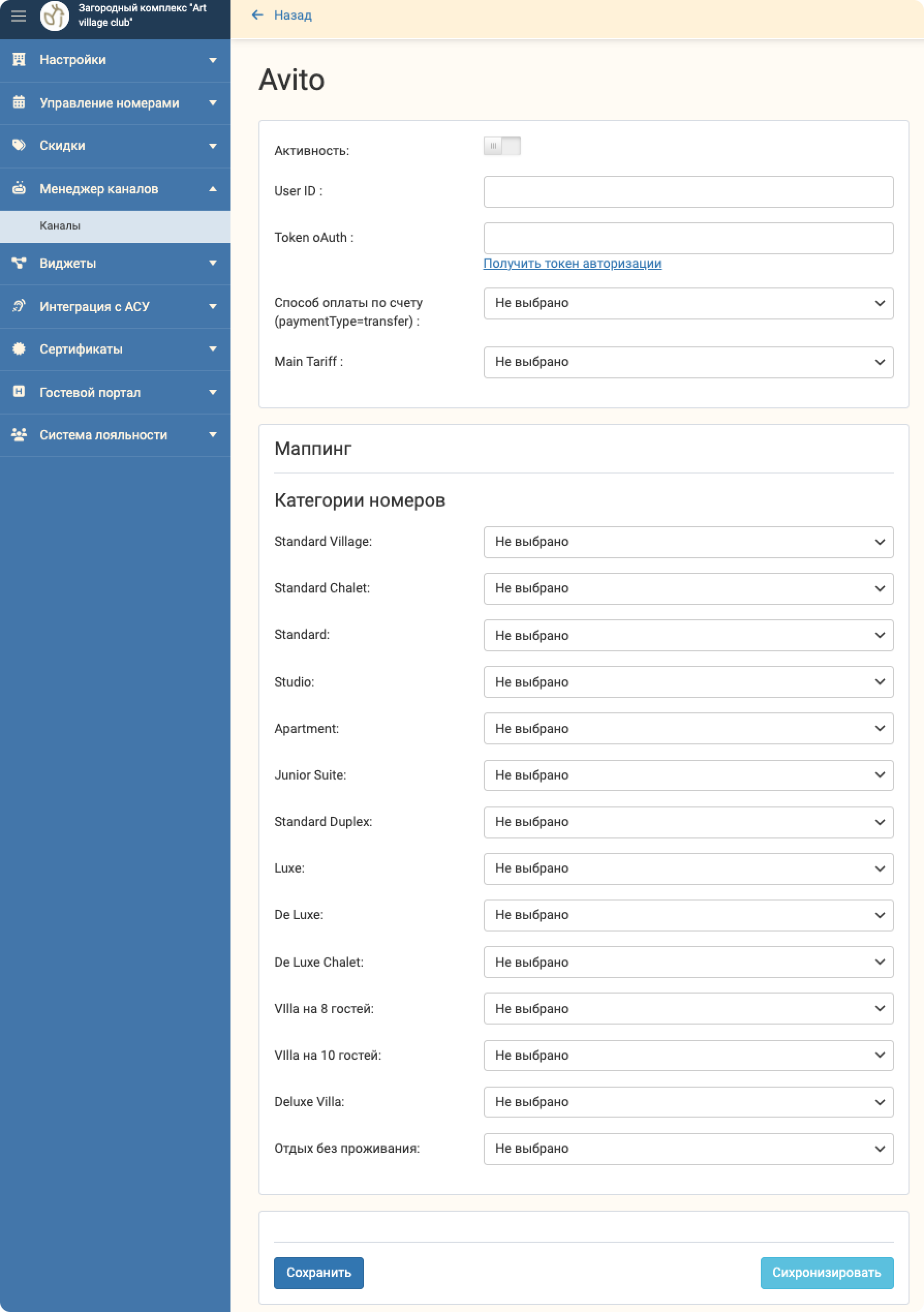
Task: Expand the Виджеты menu arrow
Action: click(213, 263)
